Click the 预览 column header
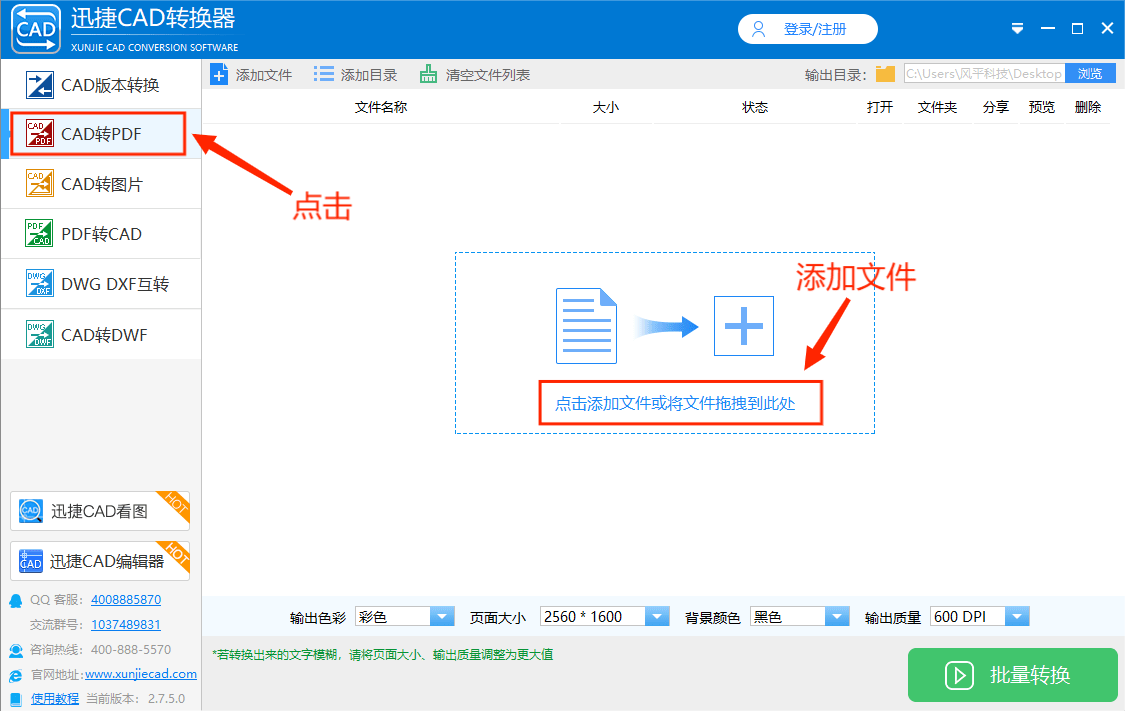1125x711 pixels. click(x=1042, y=107)
